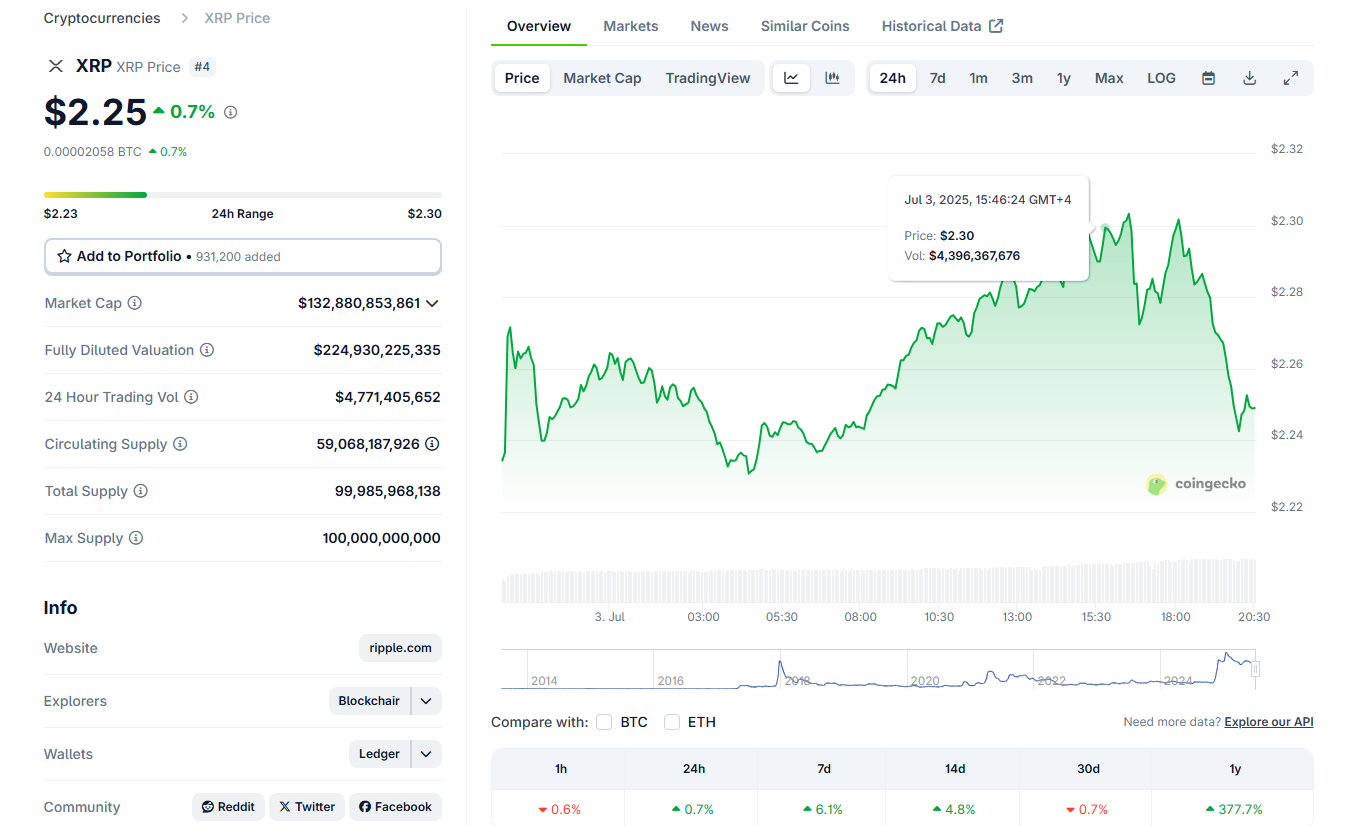Open the Historical Data tab
This screenshot has height=826, width=1349.
tap(931, 26)
